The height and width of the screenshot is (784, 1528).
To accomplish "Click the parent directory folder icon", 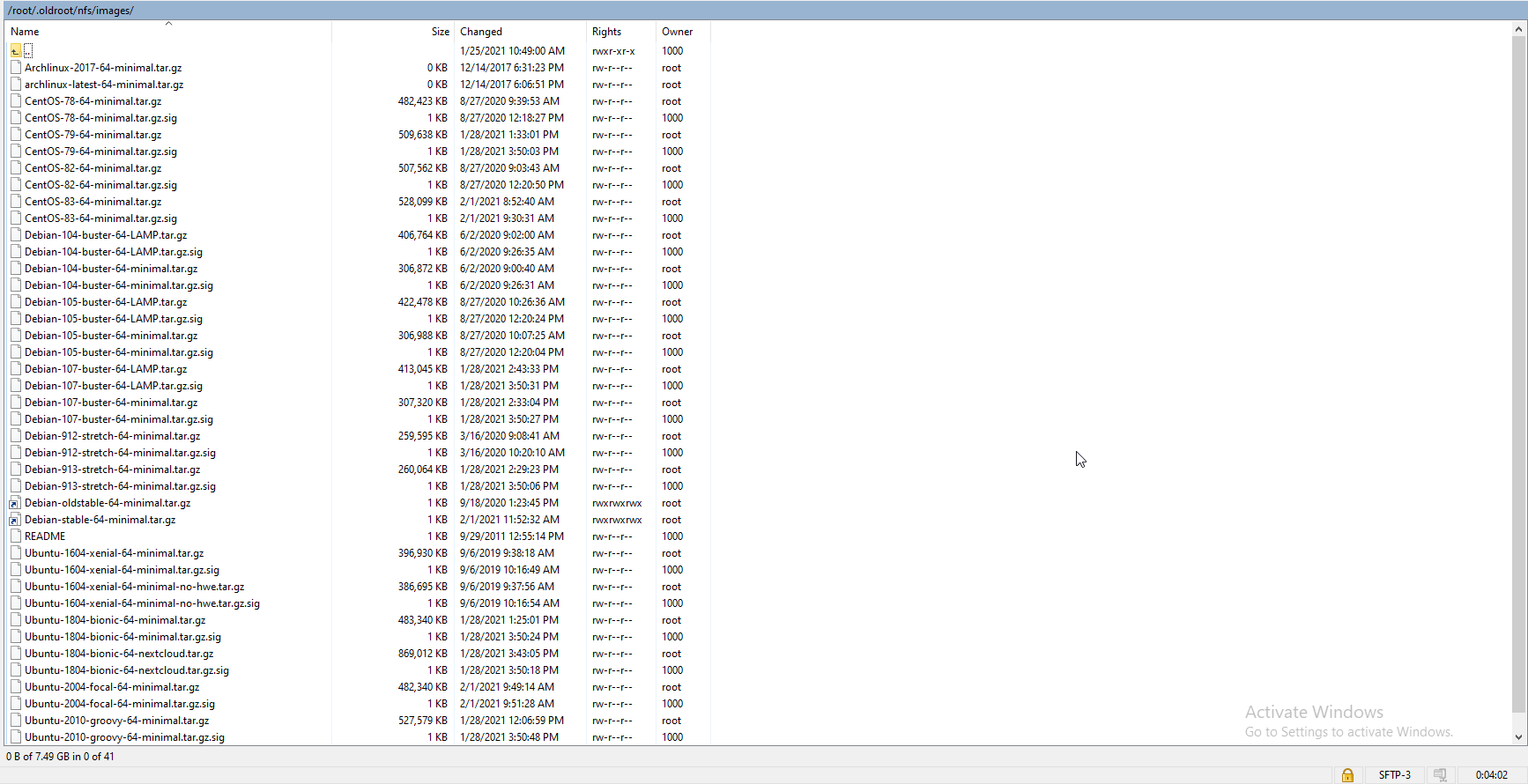I will [16, 51].
